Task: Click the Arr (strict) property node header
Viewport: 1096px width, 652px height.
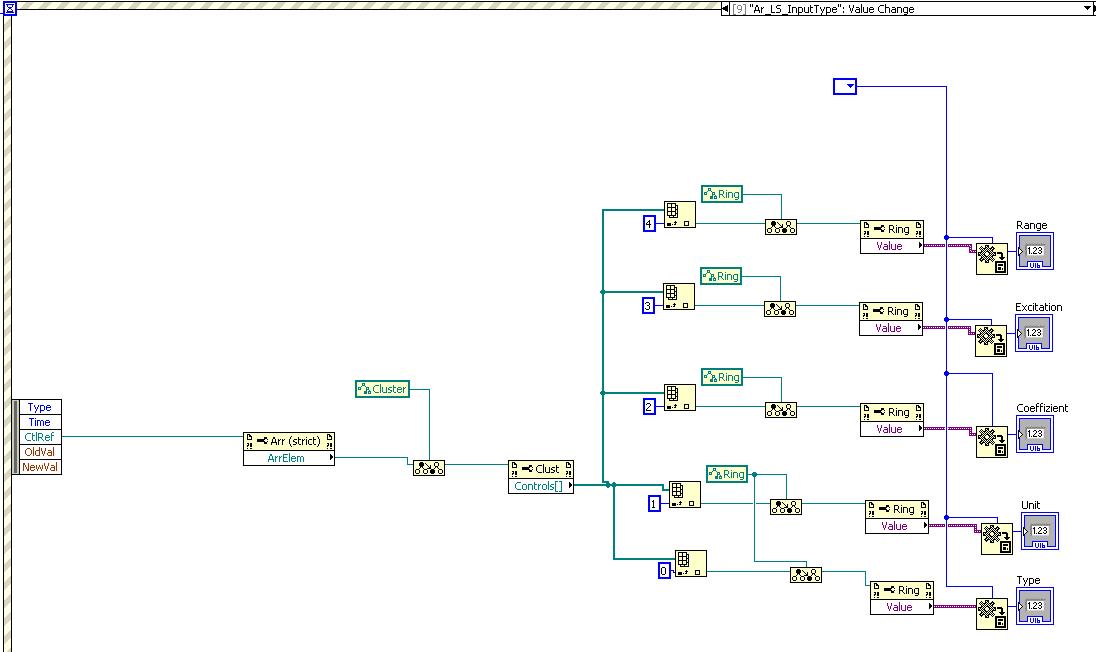Action: pos(289,442)
